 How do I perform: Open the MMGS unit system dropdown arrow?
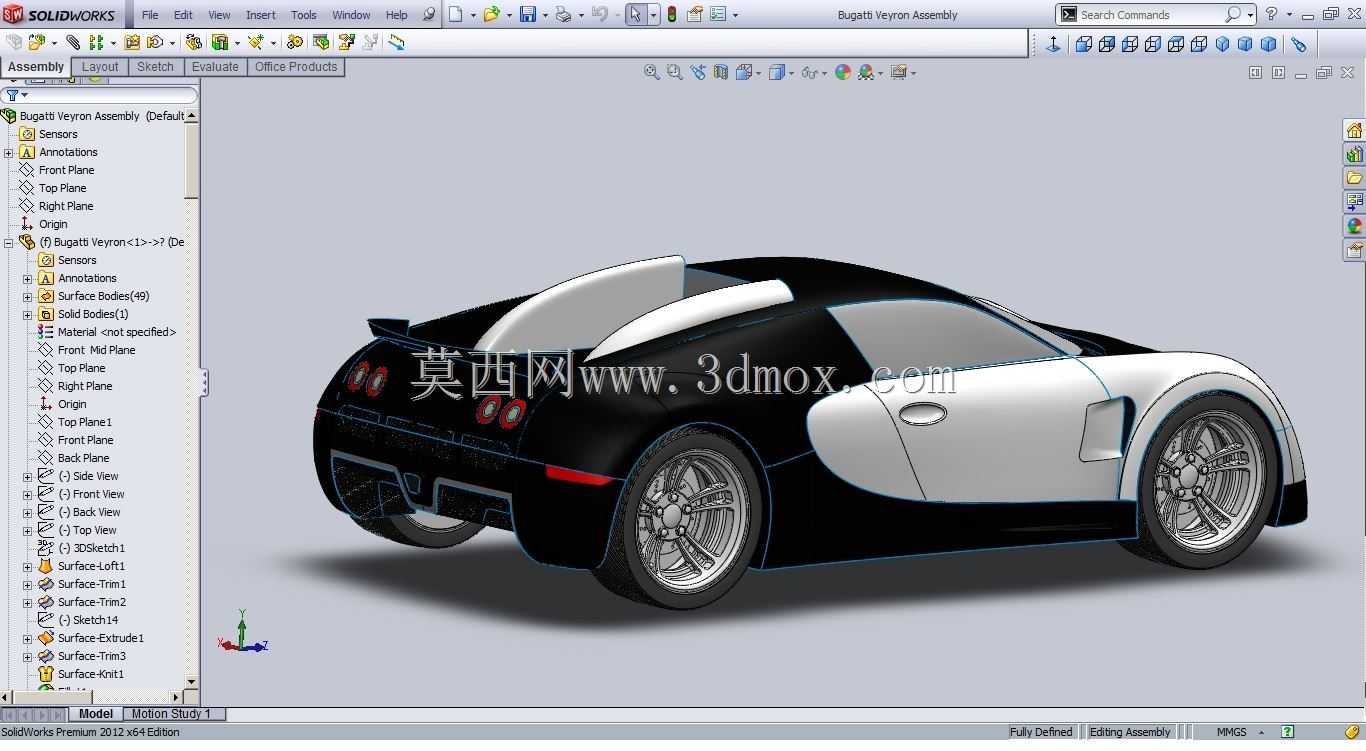[x=1261, y=732]
